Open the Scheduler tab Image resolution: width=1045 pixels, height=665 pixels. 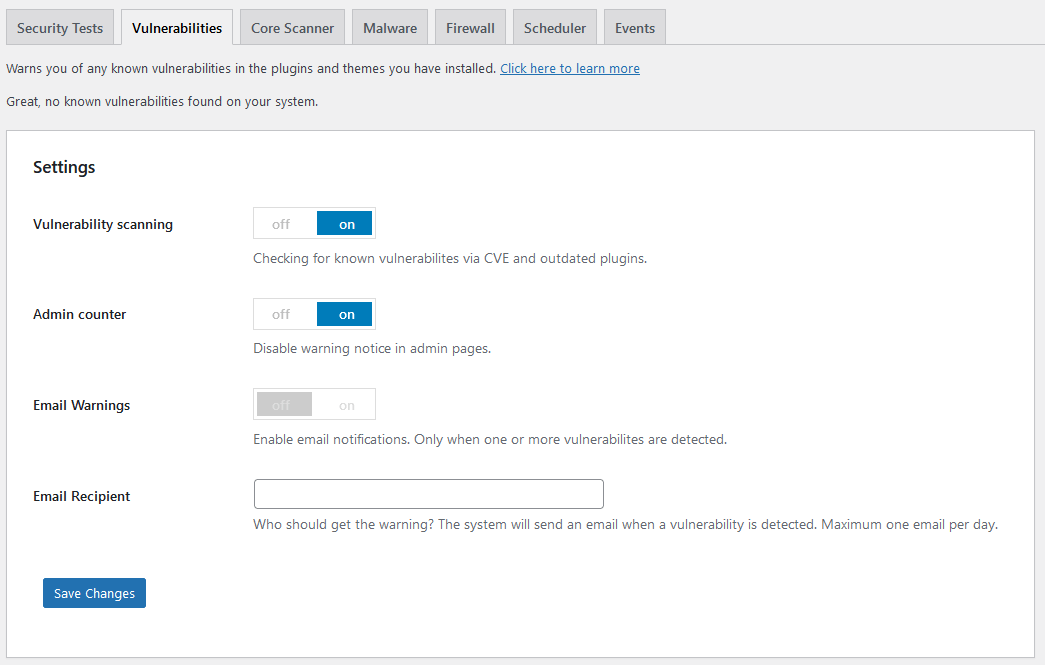click(x=554, y=28)
